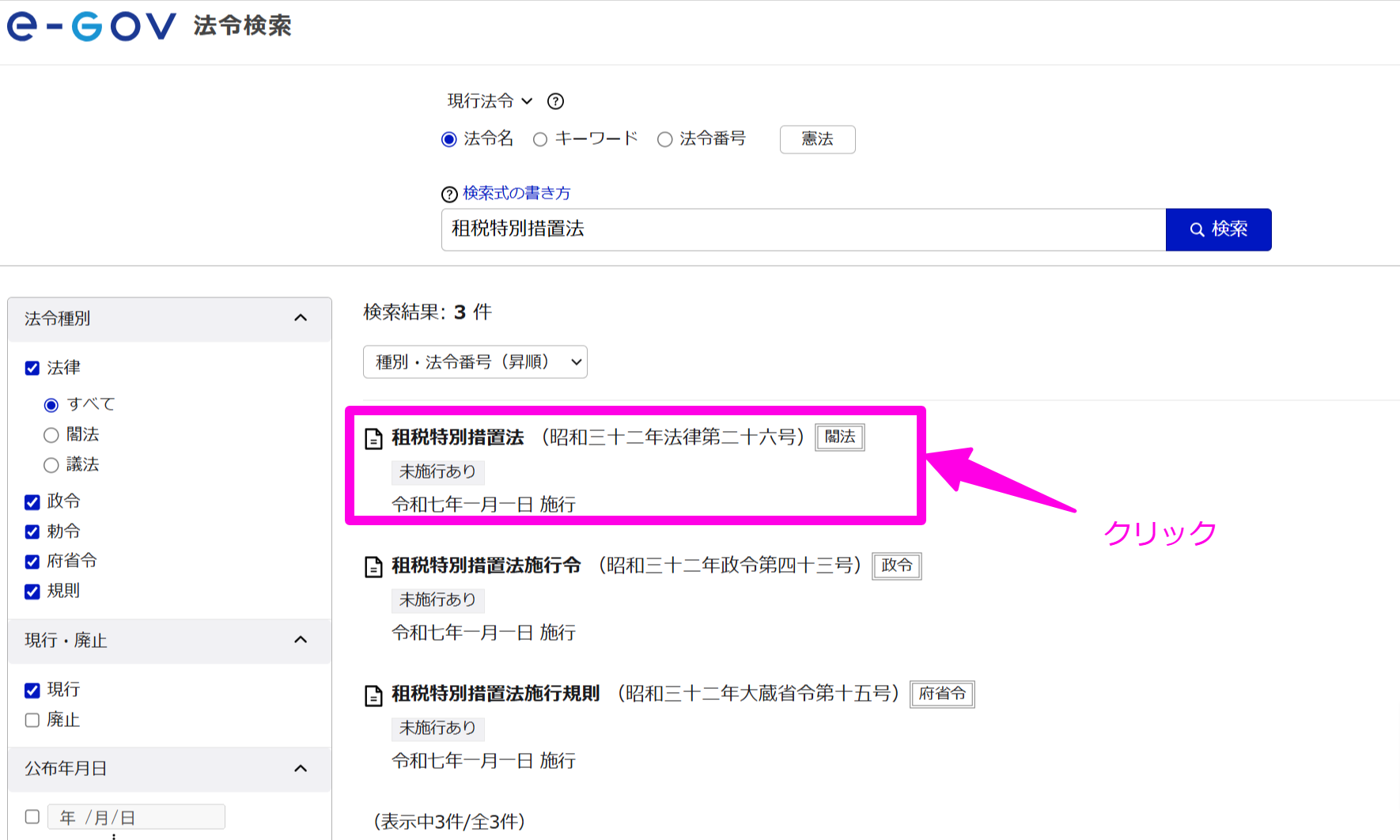Click the (表示中3件/全3件) text
Image resolution: width=1400 pixels, height=840 pixels.
449,822
